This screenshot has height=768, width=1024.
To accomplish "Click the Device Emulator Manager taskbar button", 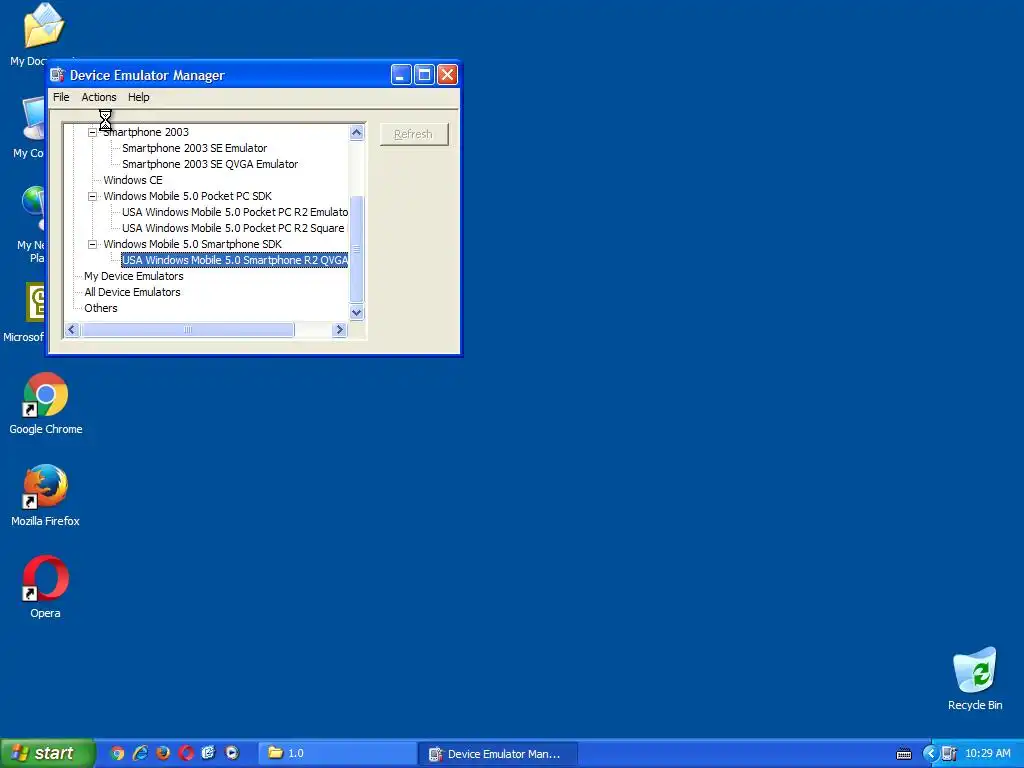I will pyautogui.click(x=498, y=754).
